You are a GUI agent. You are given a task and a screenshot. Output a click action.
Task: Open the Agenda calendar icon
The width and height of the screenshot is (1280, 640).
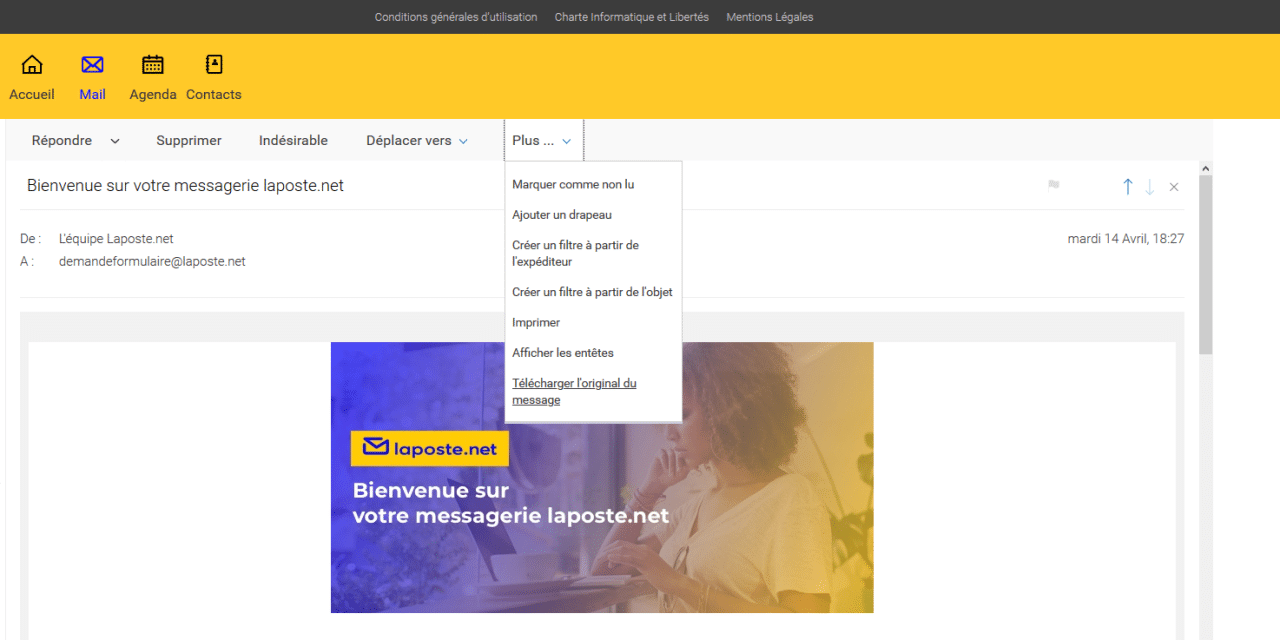click(153, 66)
